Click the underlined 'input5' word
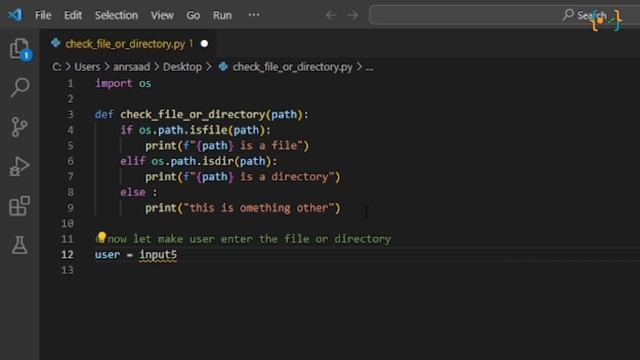Screen dimensions: 640x360 tap(158, 255)
